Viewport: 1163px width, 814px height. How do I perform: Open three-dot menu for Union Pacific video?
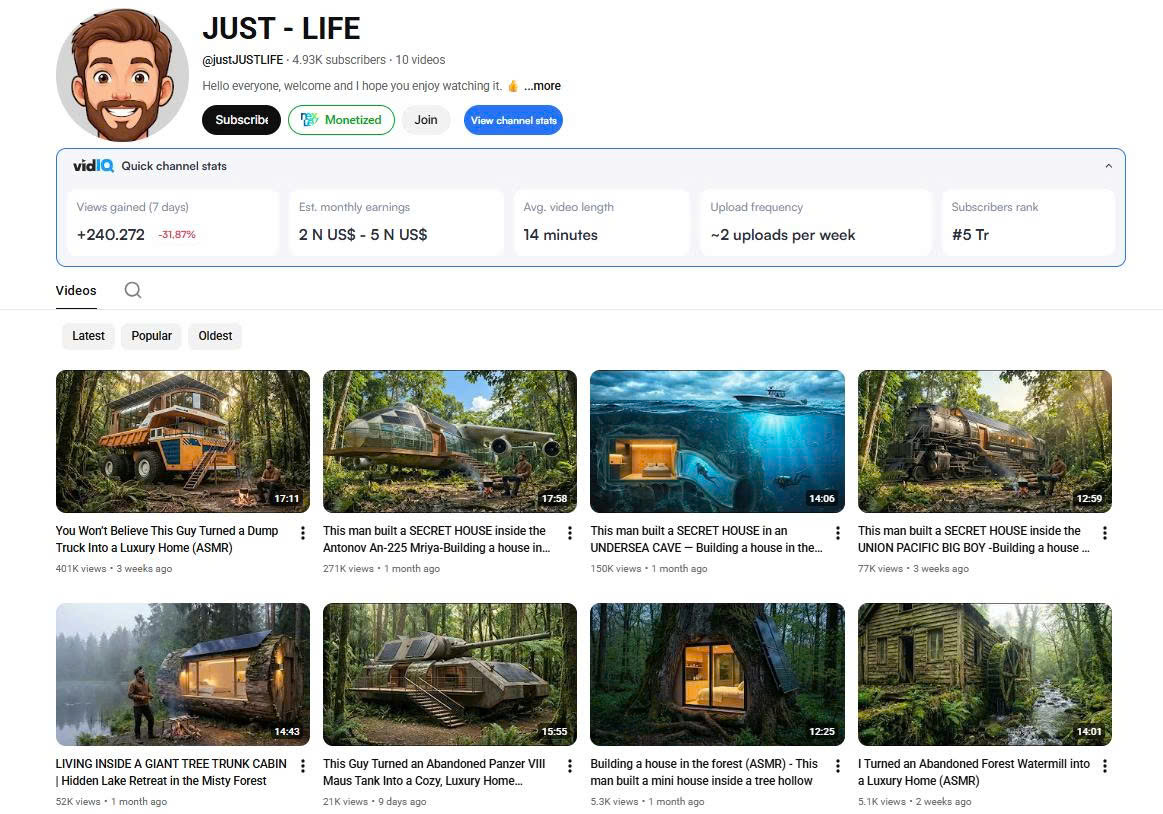click(1105, 533)
